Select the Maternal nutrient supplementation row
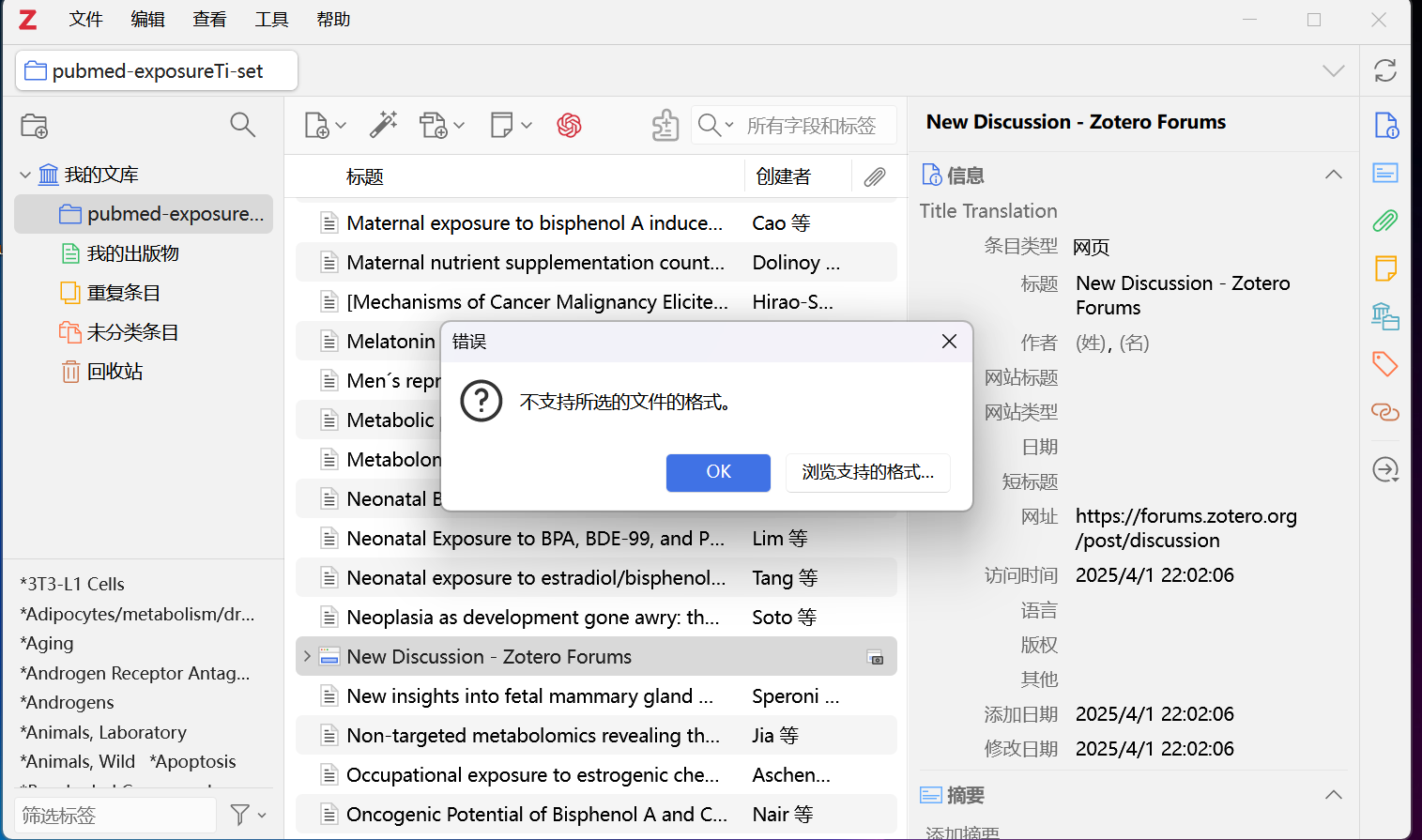The image size is (1422, 840). pyautogui.click(x=596, y=263)
